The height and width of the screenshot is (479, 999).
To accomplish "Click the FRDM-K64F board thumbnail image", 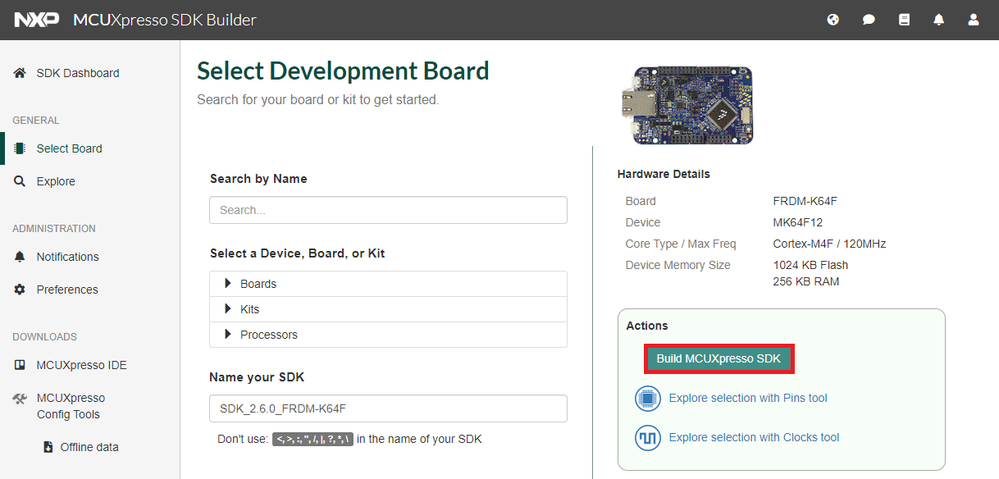I will 687,105.
